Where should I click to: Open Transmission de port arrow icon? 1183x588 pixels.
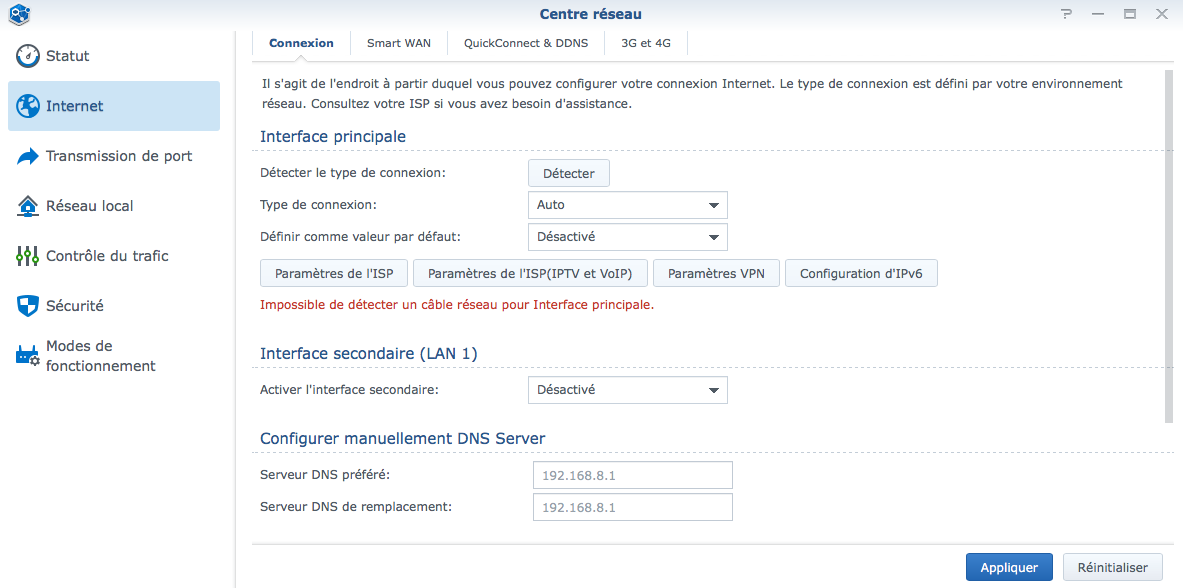(28, 156)
